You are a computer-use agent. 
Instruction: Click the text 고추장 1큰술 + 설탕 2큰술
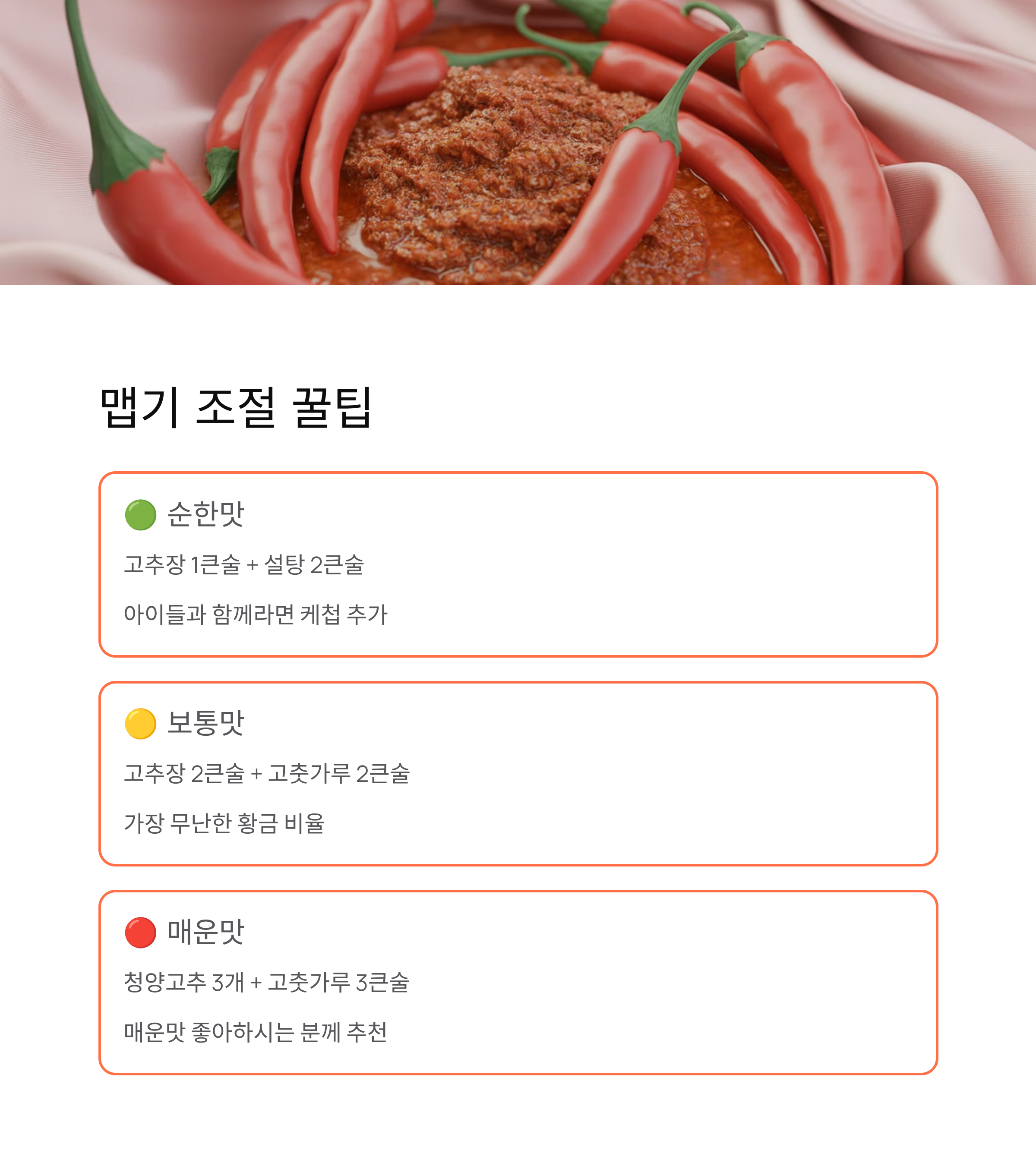[244, 564]
